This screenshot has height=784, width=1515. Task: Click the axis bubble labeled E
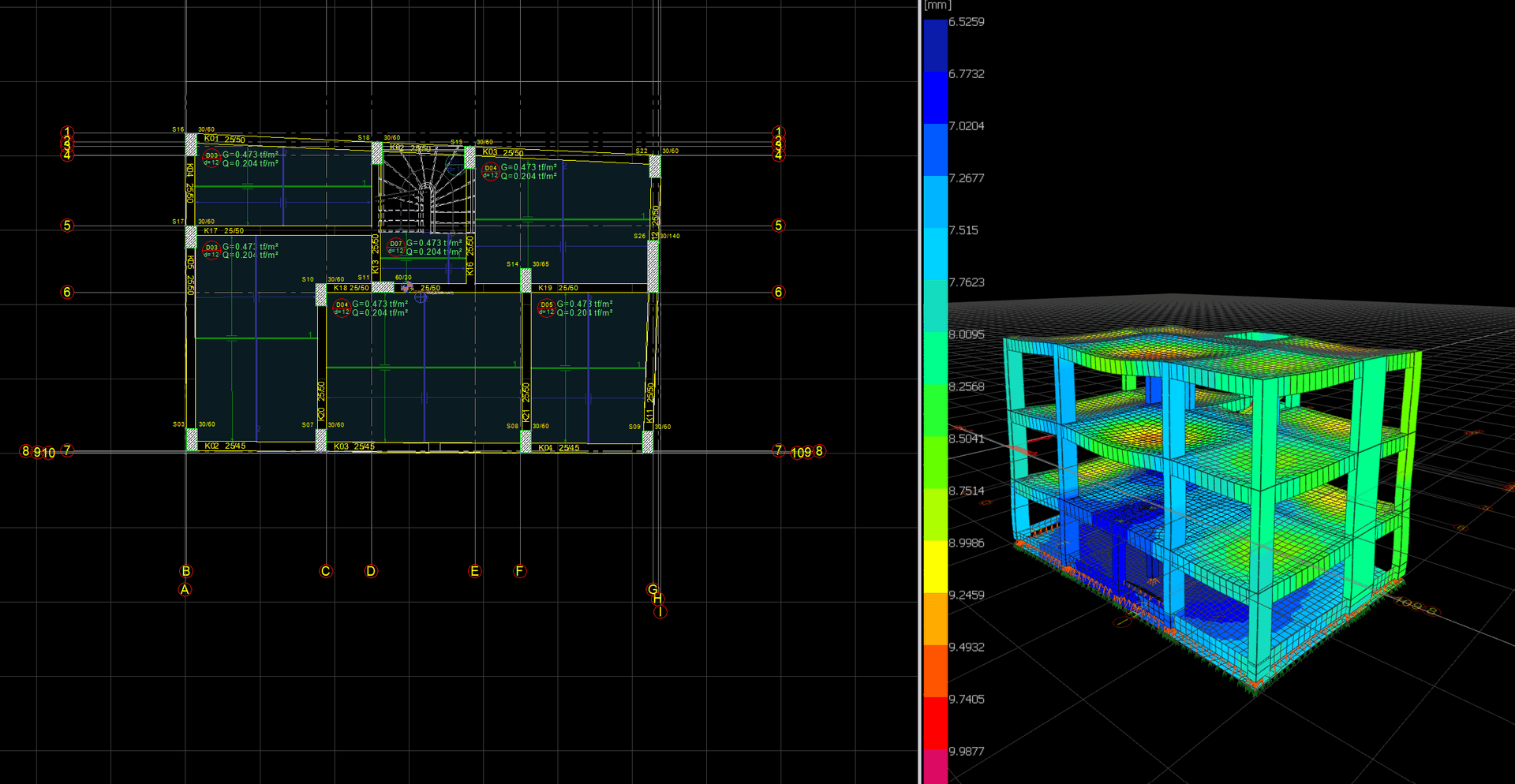tap(475, 571)
